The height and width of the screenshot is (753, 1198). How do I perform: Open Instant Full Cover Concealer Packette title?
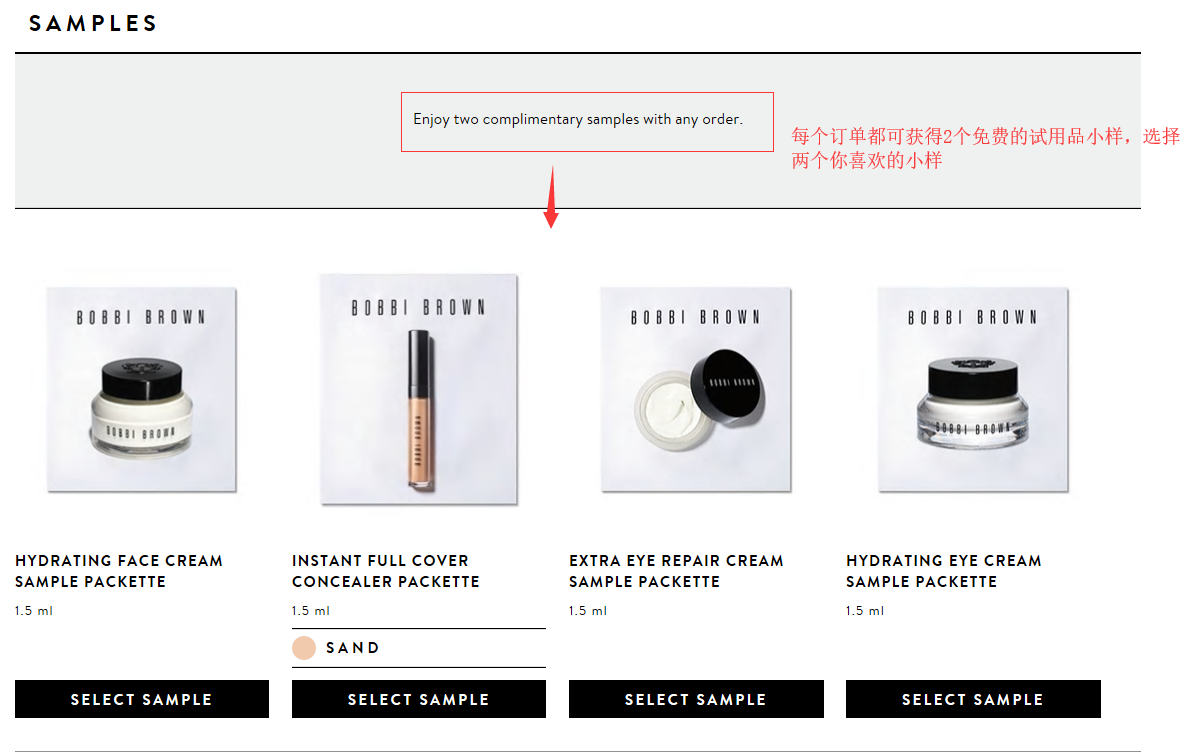386,570
